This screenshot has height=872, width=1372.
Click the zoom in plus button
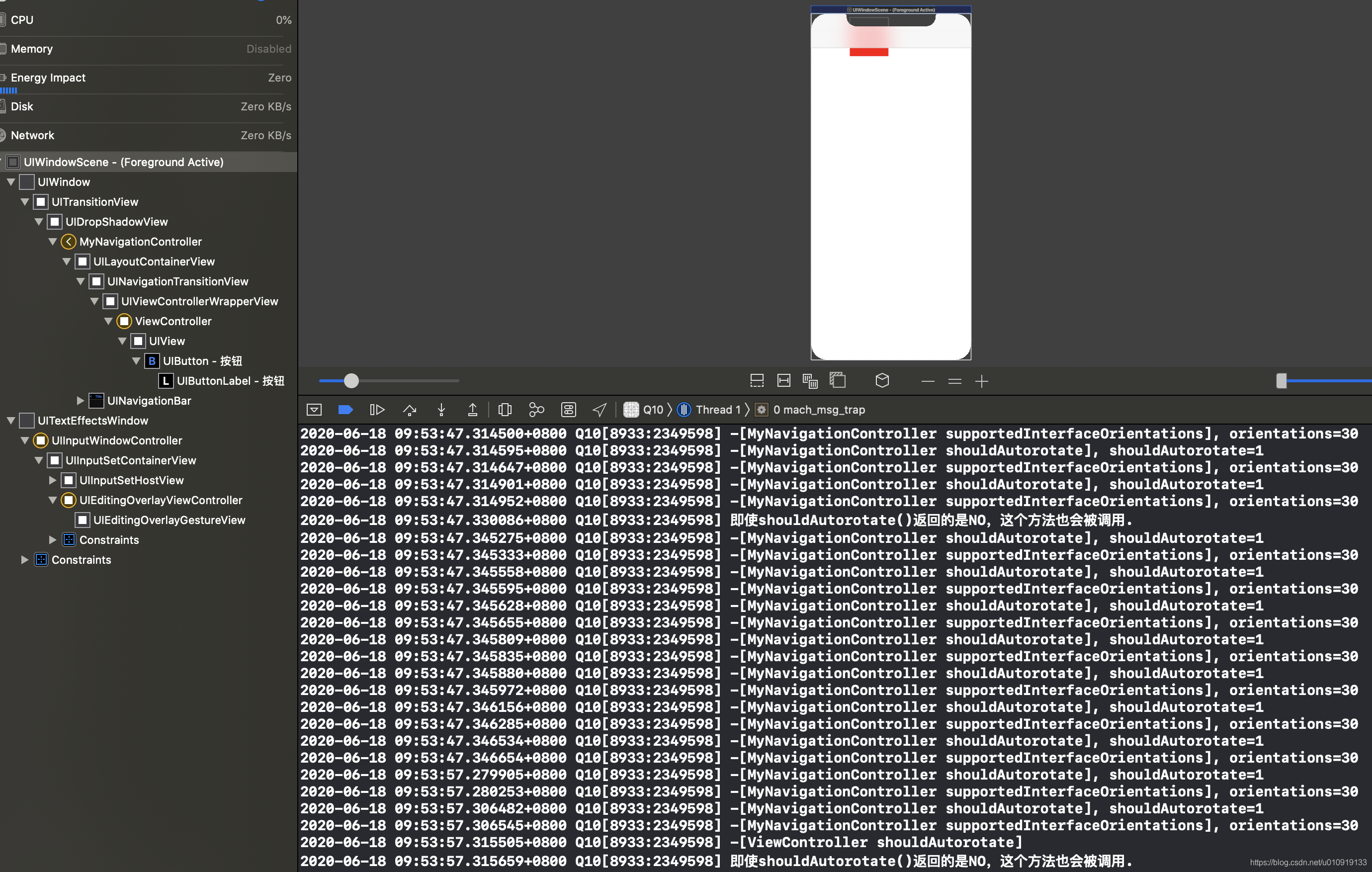(x=981, y=381)
